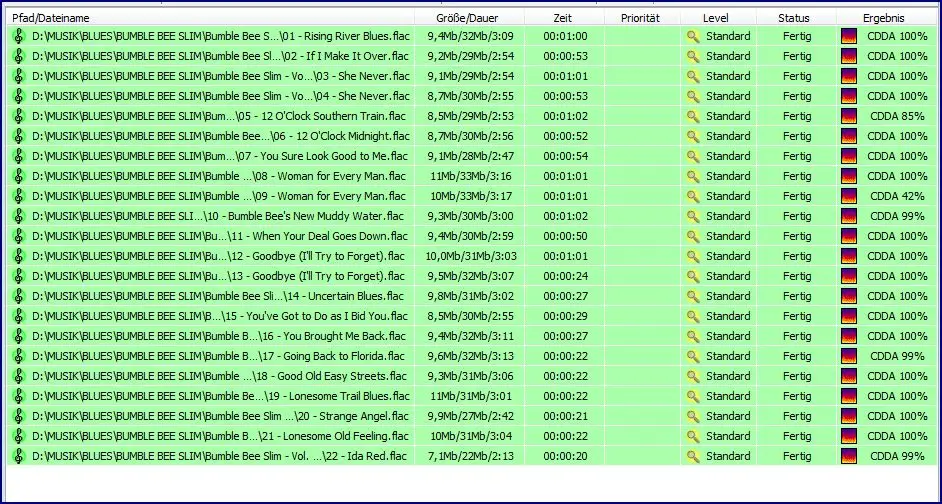Viewport: 942px width, 504px height.
Task: Click spectrum icon in Going Back to Florida row
Action: tap(848, 356)
